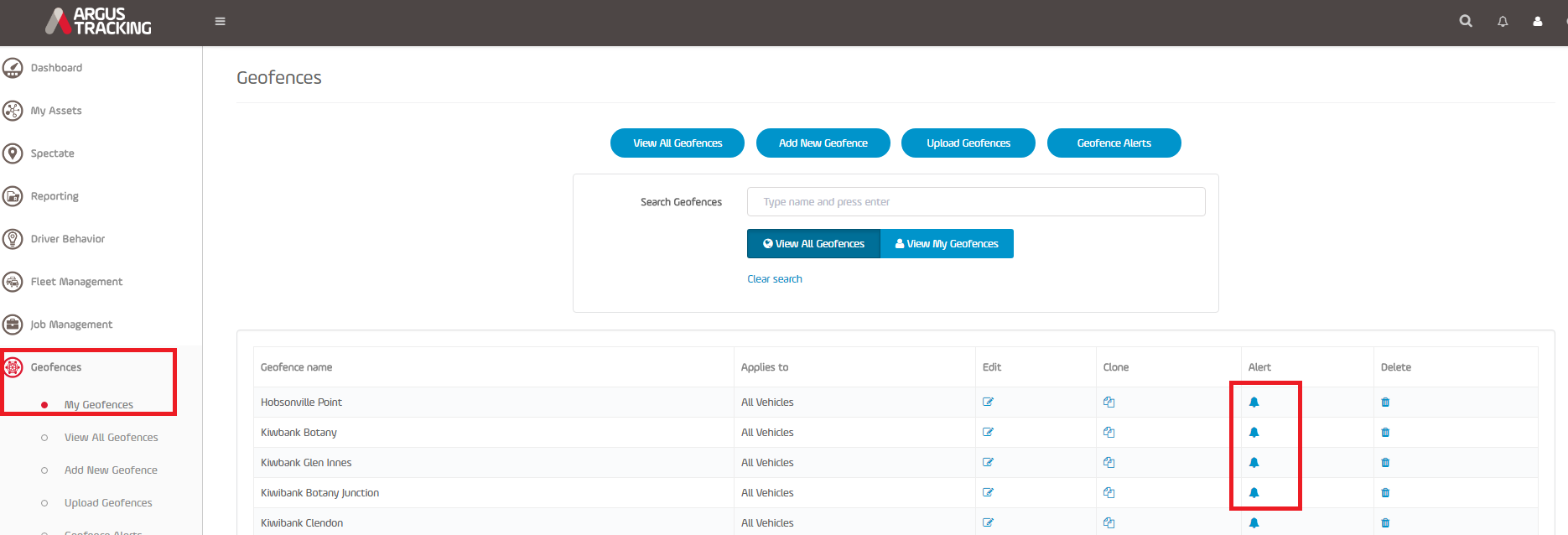Click the Argus Tracking logo

[98, 21]
